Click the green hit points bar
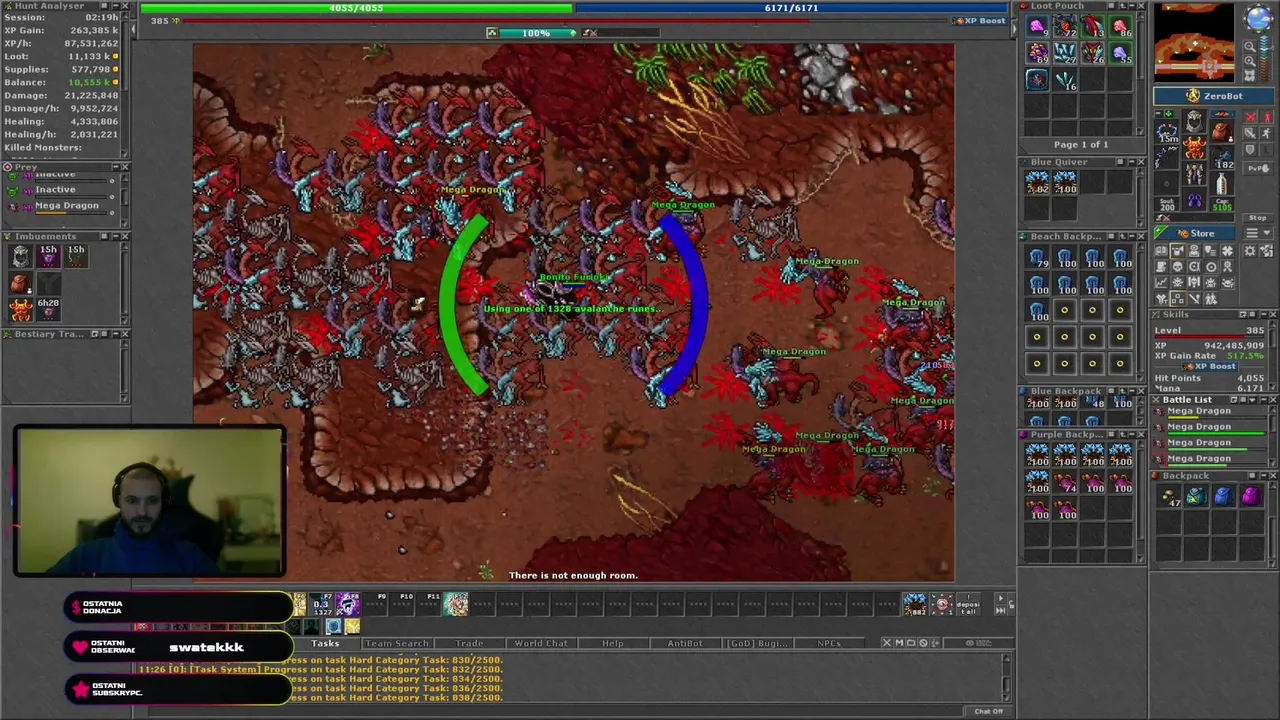Viewport: 1280px width, 720px height. point(357,8)
